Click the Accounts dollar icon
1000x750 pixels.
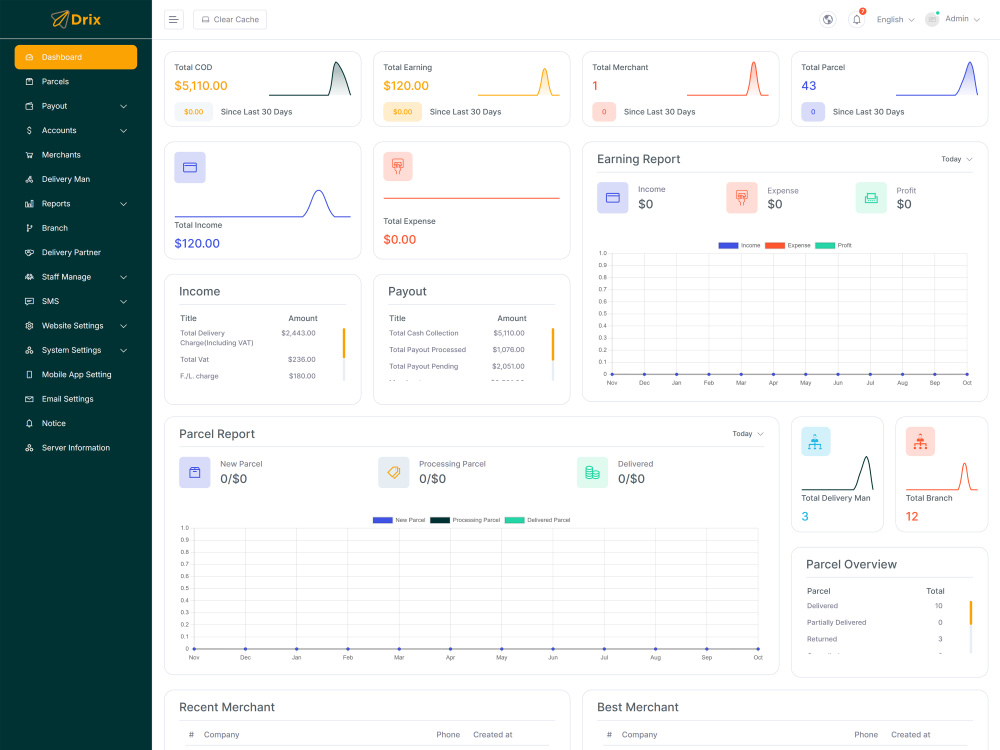click(x=29, y=130)
